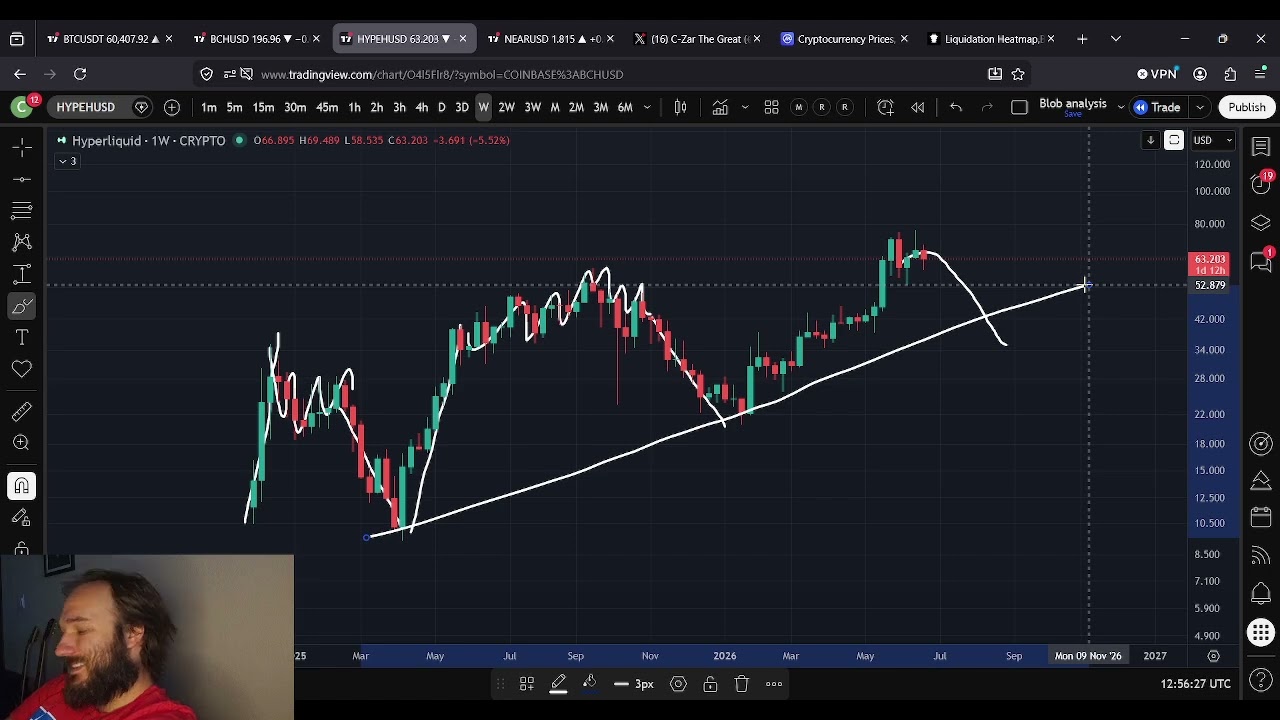The width and height of the screenshot is (1280, 720).
Task: Open line color pencil swatch
Action: 558,684
